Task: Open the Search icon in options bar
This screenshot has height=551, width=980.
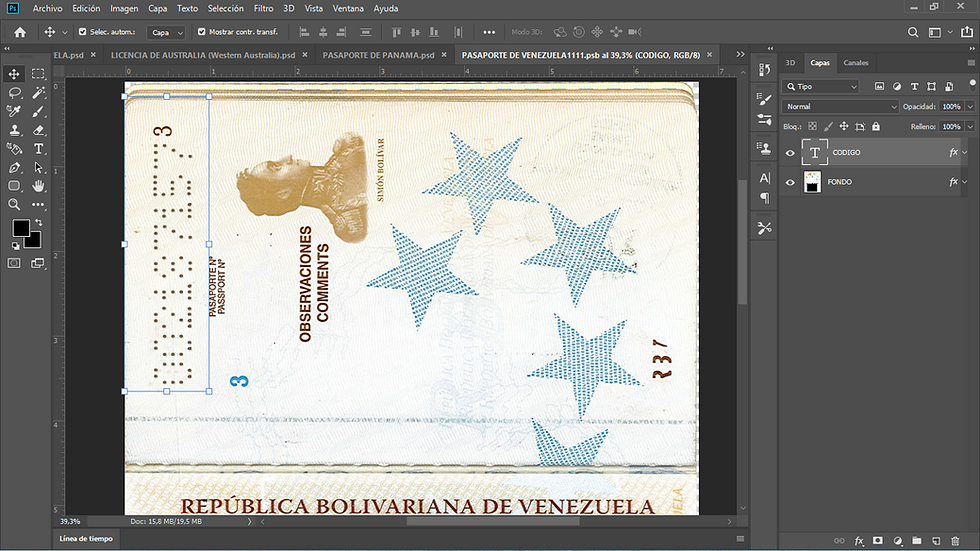Action: point(913,32)
